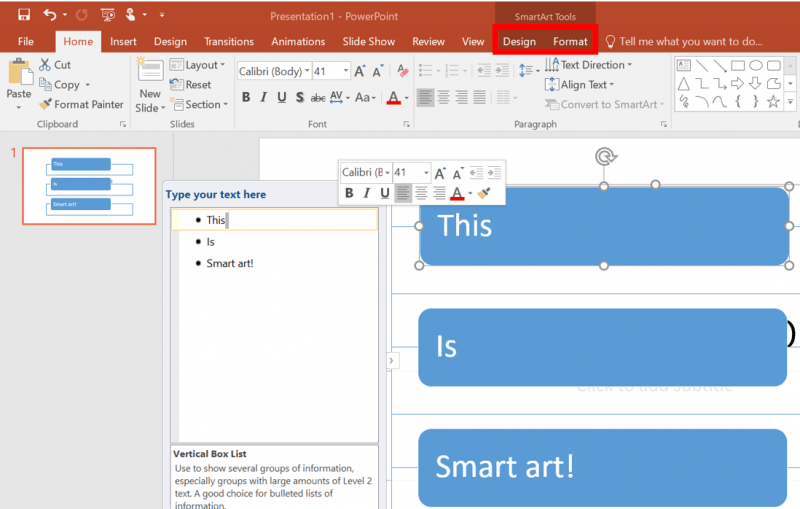Reset the slide layout

(190, 84)
